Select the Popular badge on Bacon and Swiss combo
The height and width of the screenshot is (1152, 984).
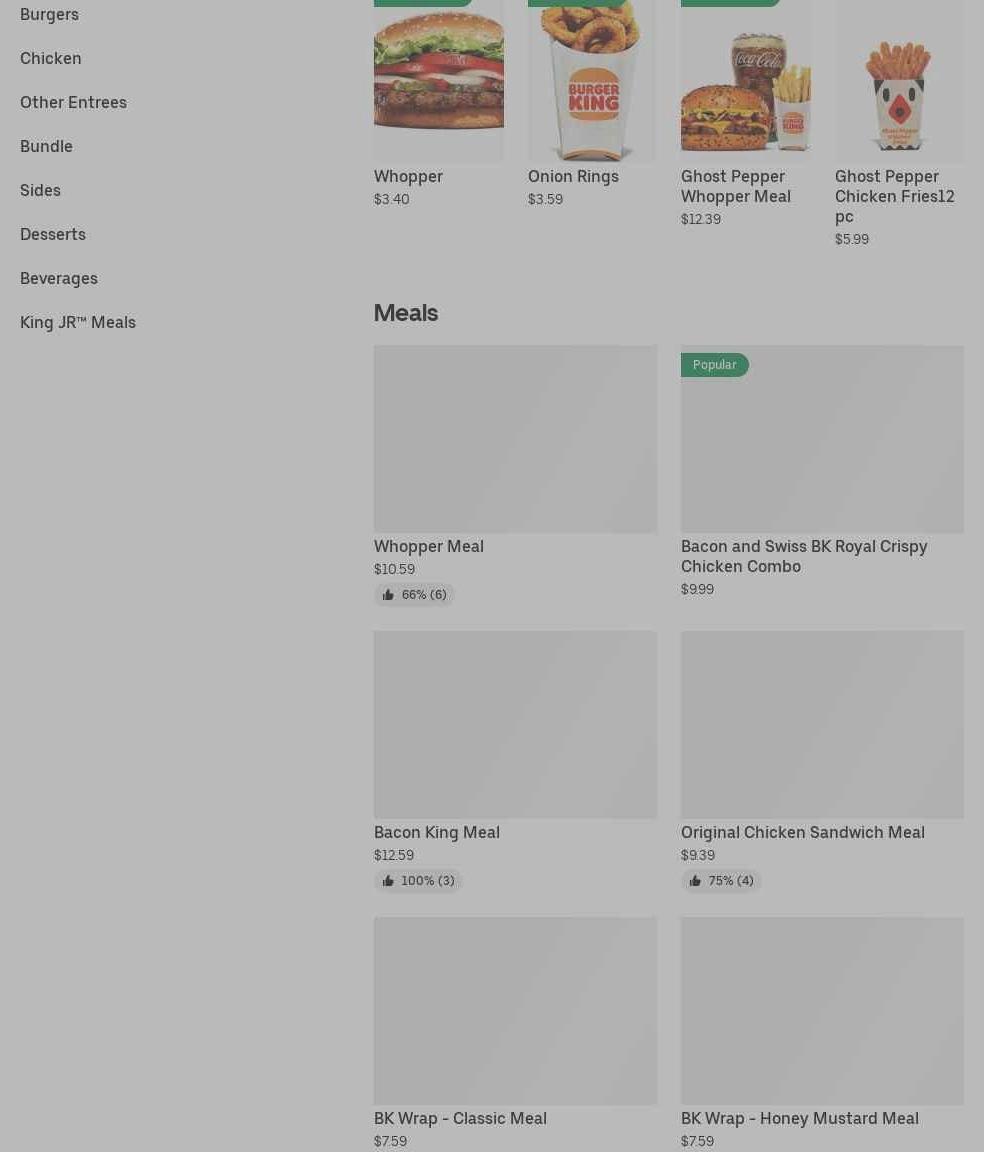click(714, 365)
